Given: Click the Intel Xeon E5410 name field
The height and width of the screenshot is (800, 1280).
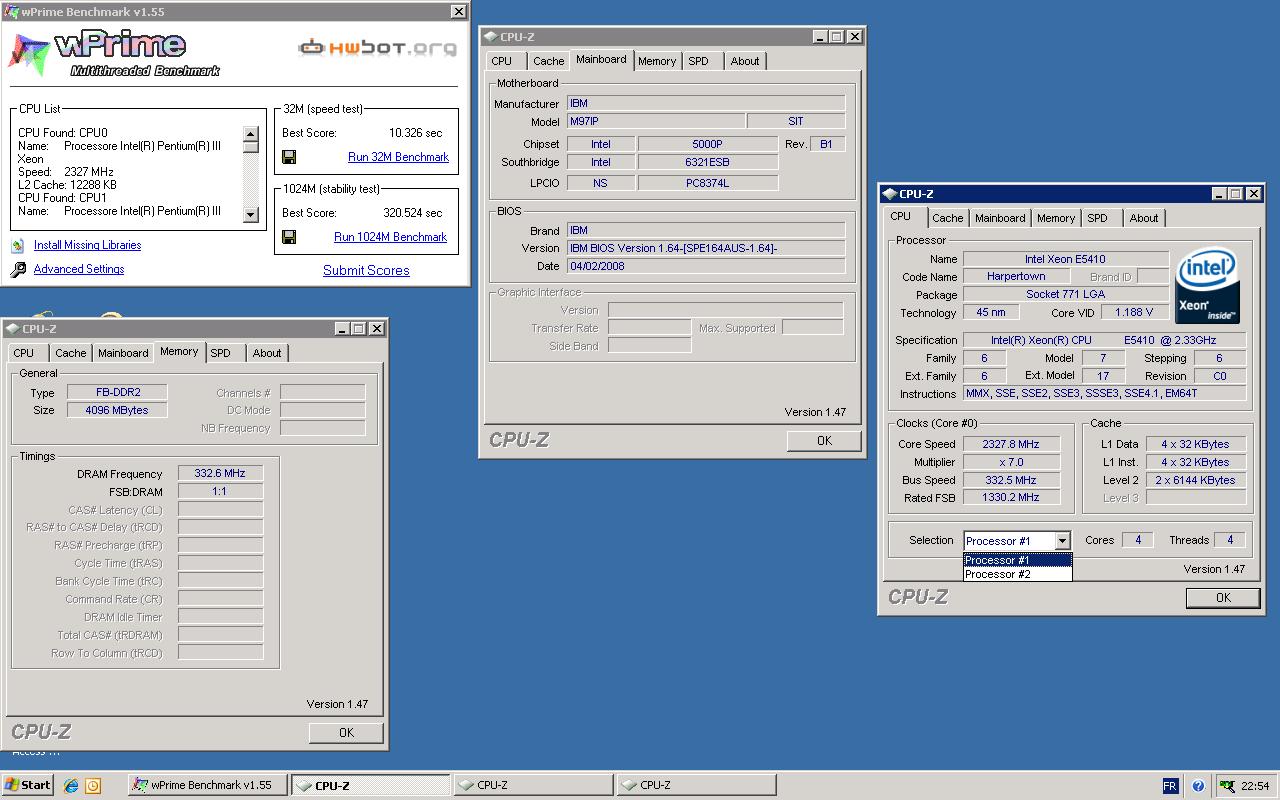Looking at the screenshot, I should click(x=1065, y=259).
